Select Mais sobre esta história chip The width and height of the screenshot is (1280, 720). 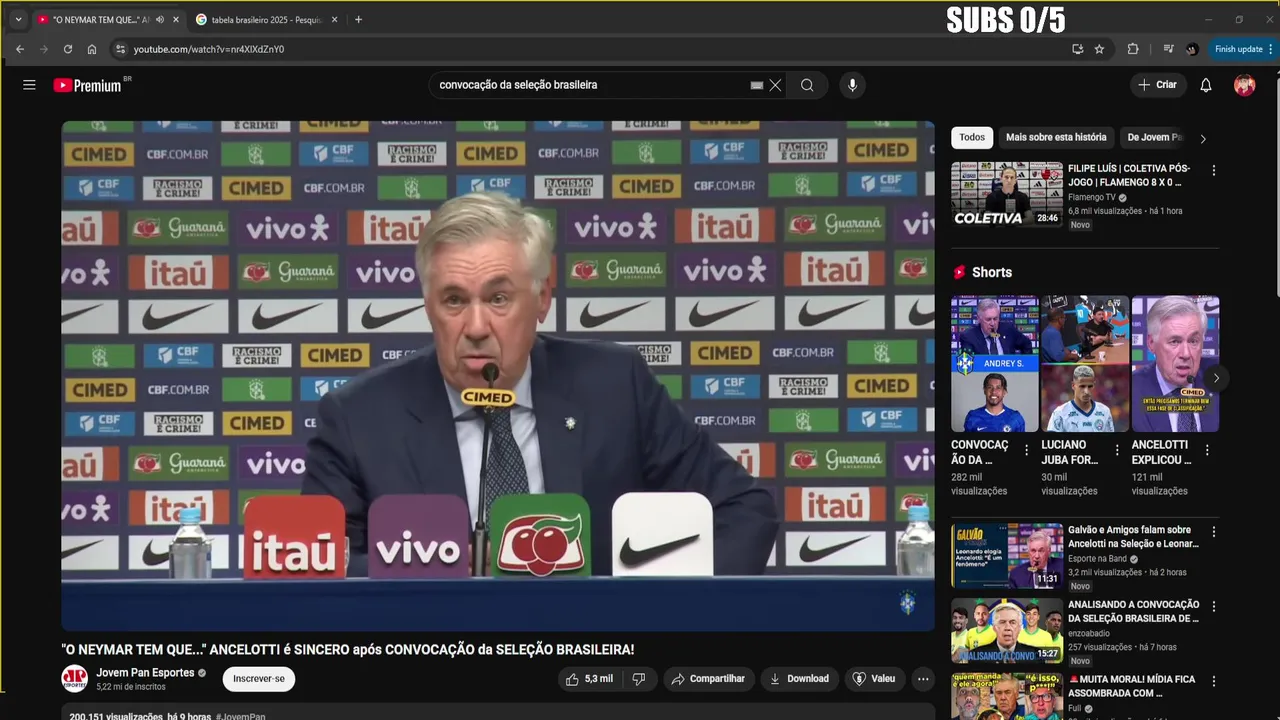click(x=1056, y=138)
